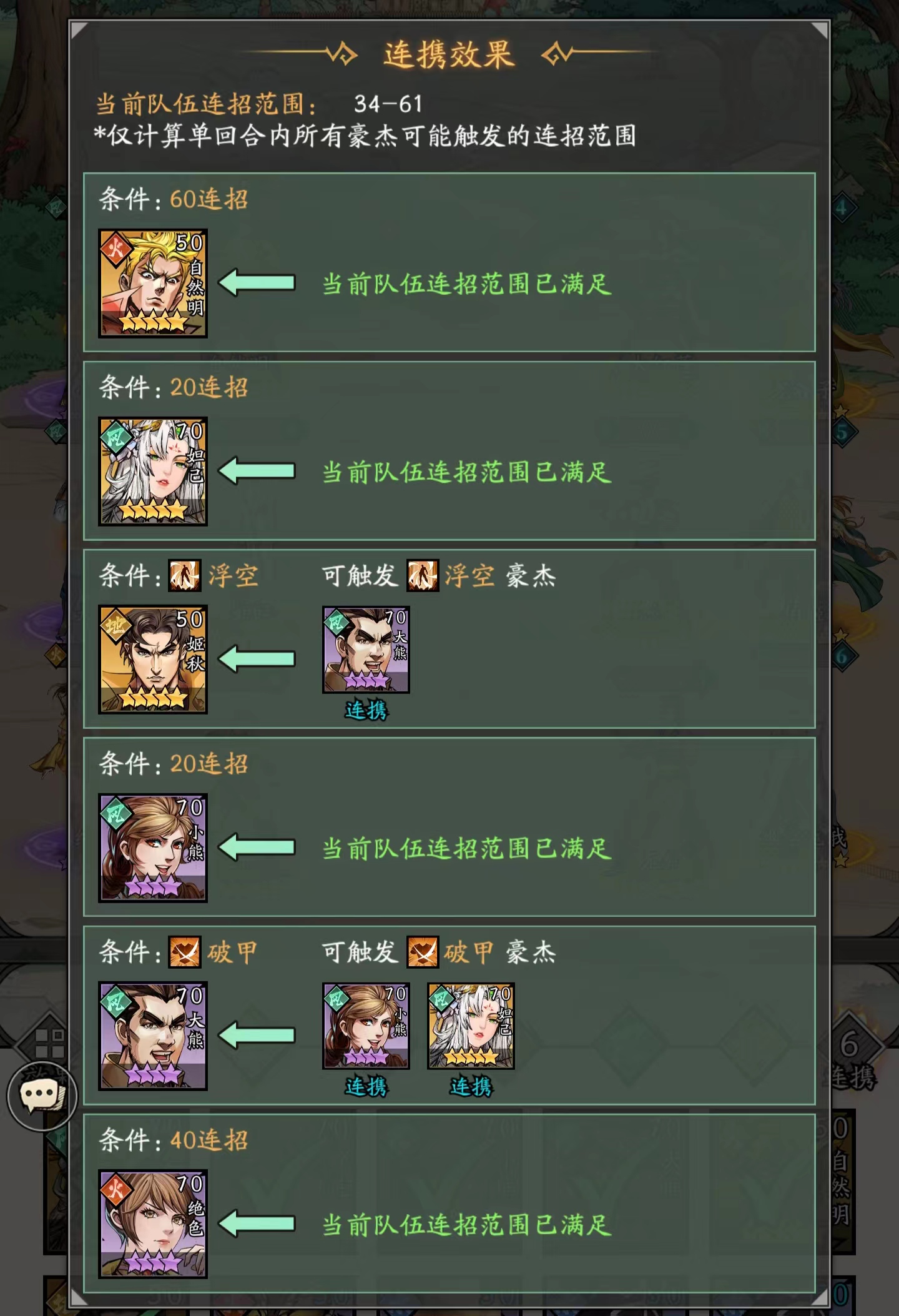Screen dimensions: 899x1316
Task: Select the 妲己 portrait under the first 20连招
Action: tap(153, 472)
